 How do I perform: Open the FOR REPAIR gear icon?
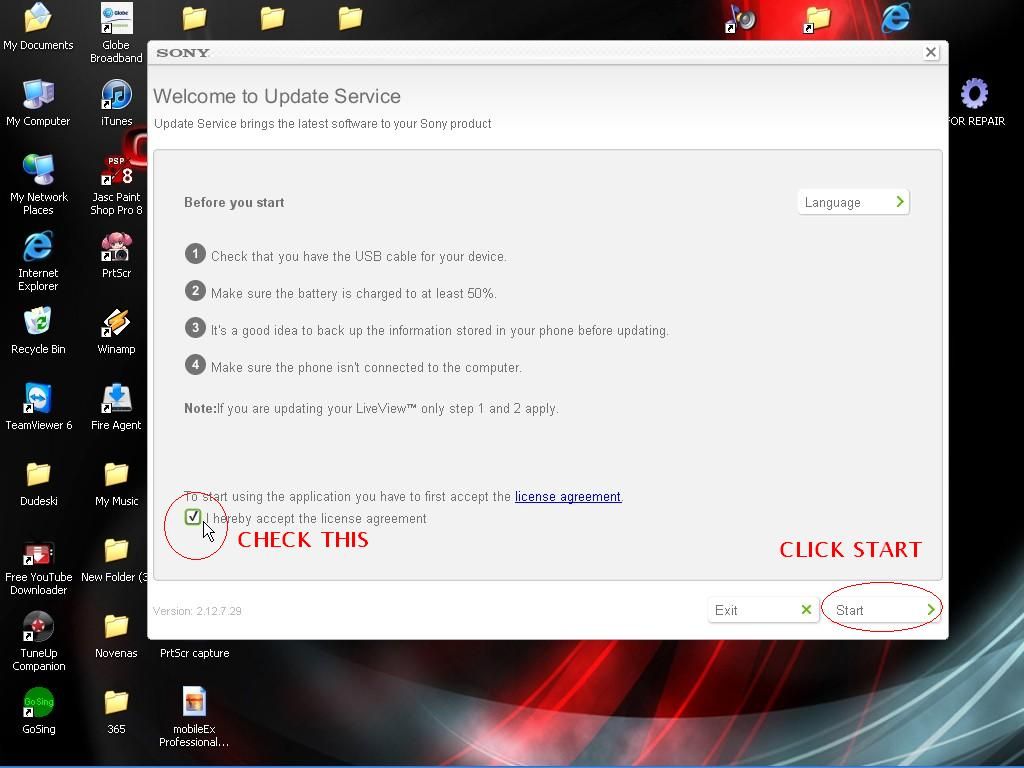coord(976,94)
